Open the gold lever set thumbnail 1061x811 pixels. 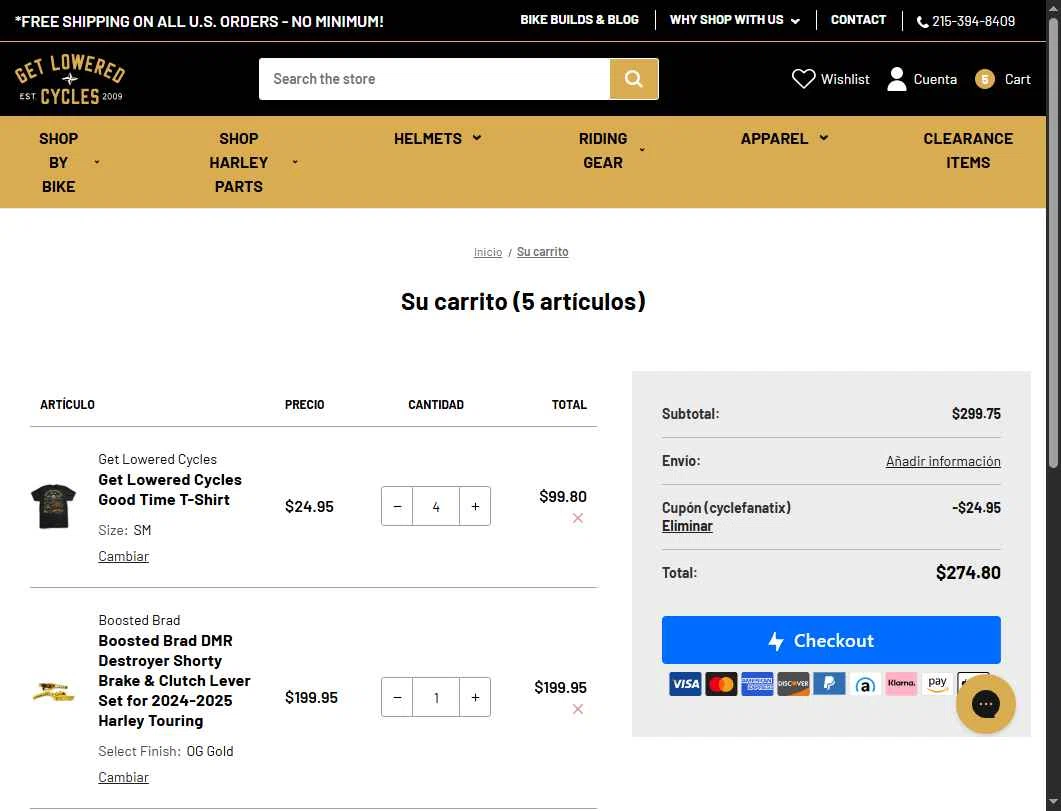click(x=53, y=692)
